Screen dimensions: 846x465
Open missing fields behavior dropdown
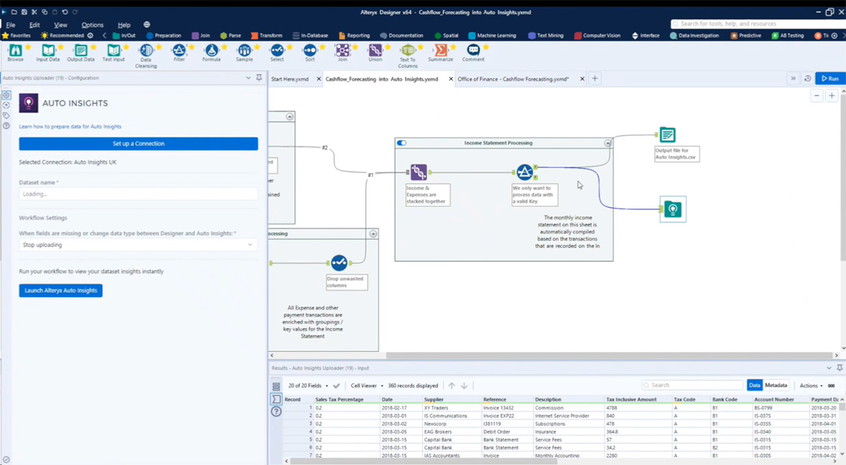pos(138,245)
